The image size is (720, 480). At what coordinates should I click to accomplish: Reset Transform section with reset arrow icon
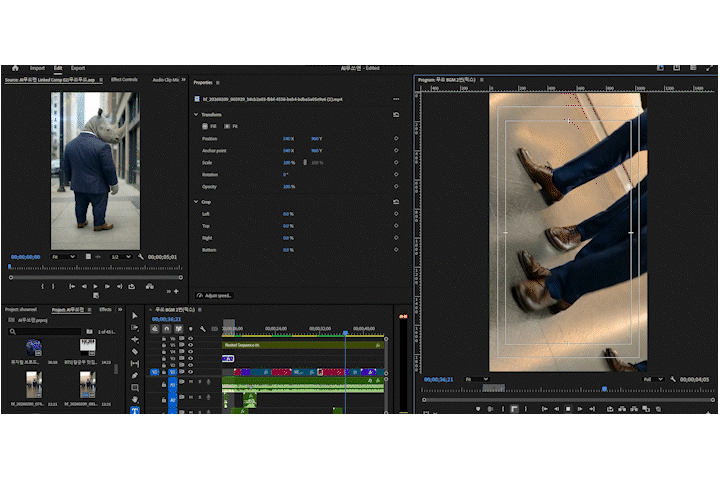[x=397, y=115]
